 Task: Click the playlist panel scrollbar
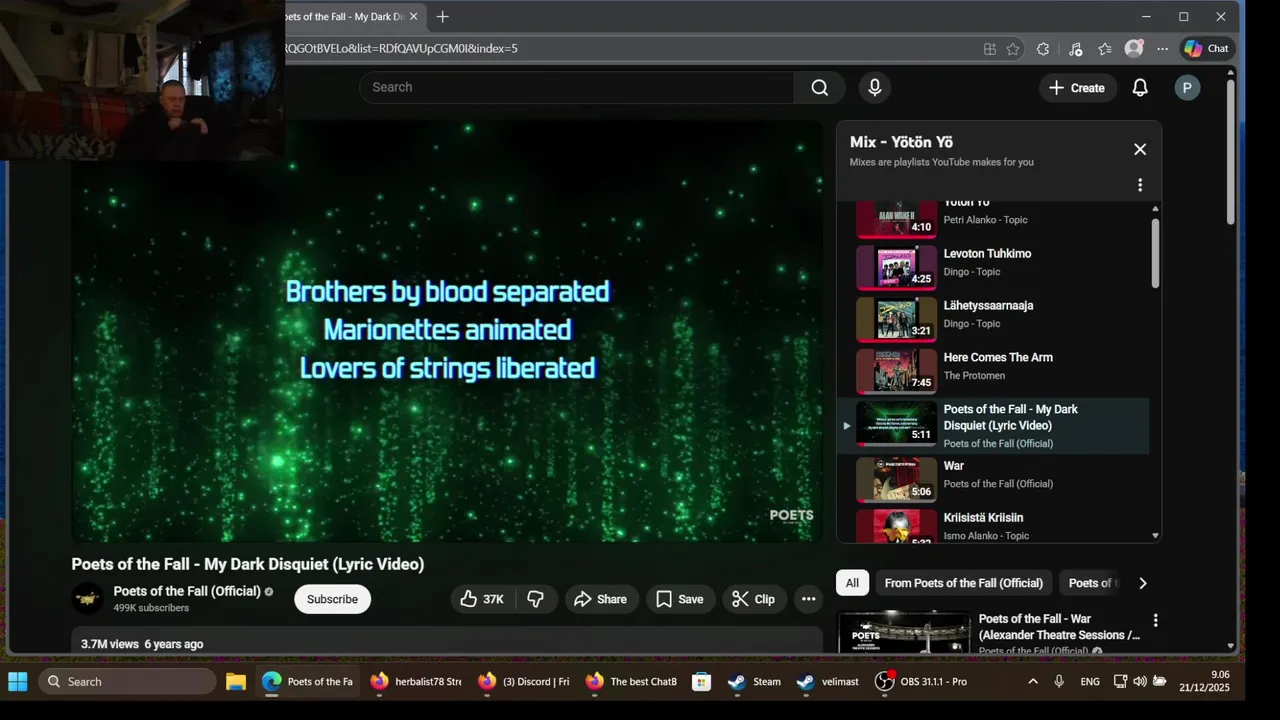[x=1156, y=254]
